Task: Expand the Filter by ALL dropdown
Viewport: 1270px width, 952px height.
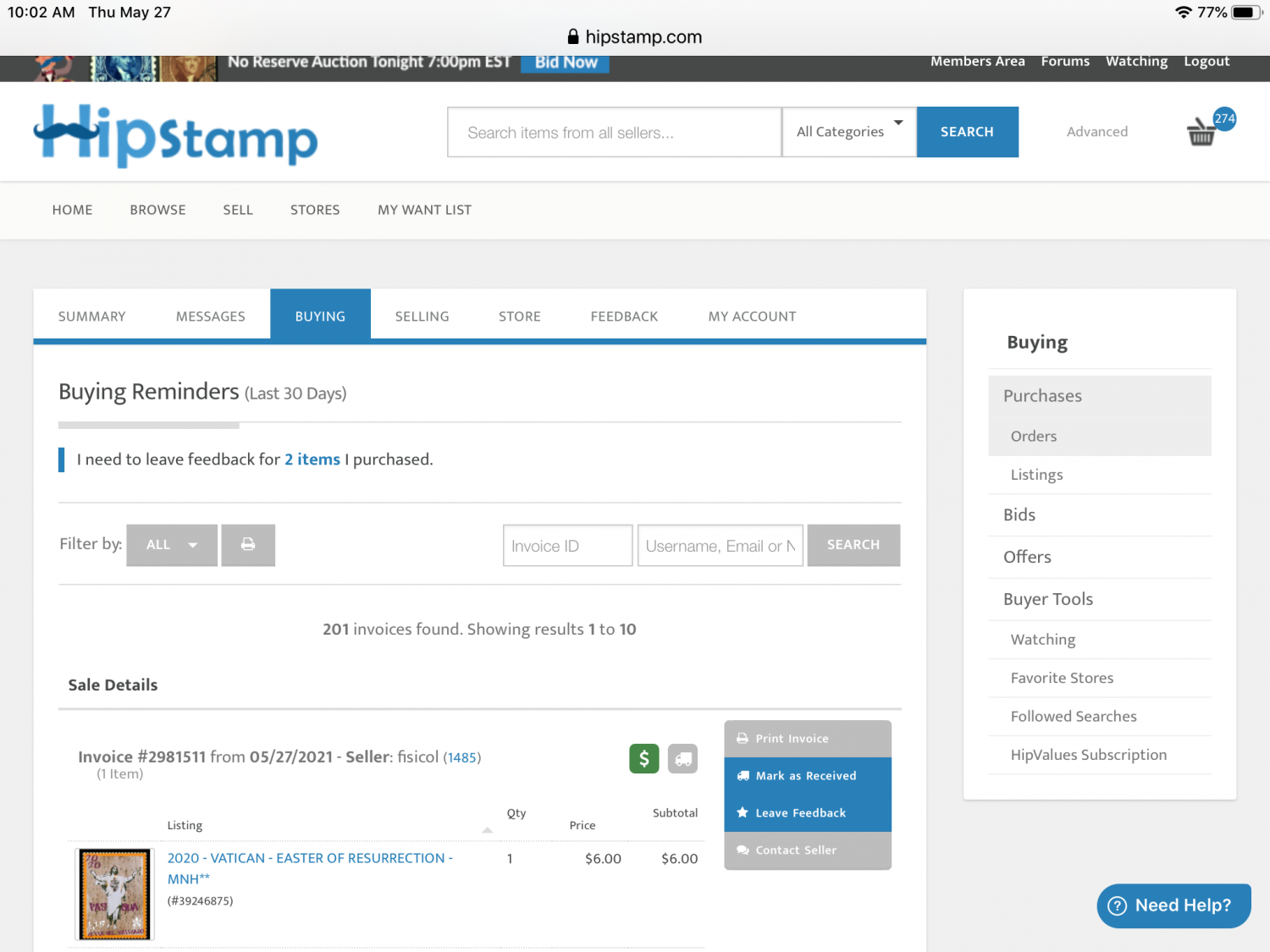Action: point(172,545)
